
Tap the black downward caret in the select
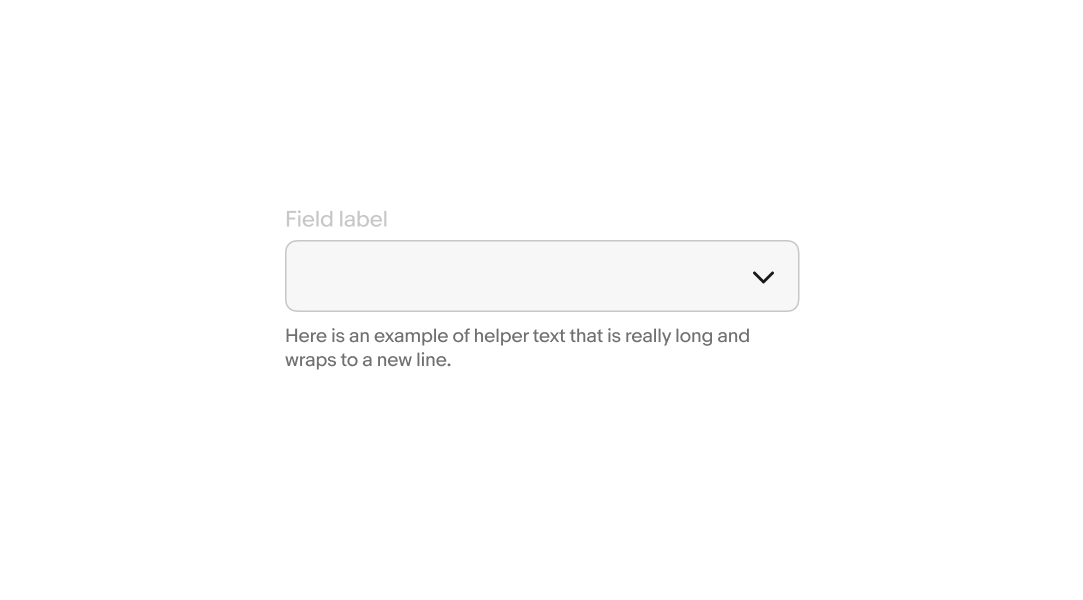tap(763, 277)
